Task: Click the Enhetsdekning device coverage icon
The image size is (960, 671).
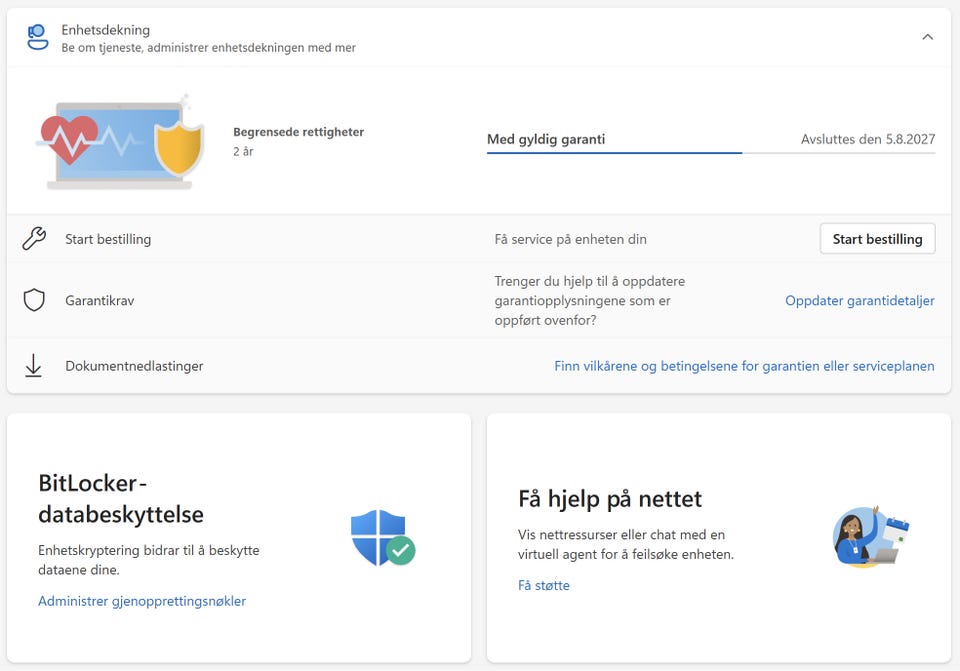Action: 37,37
